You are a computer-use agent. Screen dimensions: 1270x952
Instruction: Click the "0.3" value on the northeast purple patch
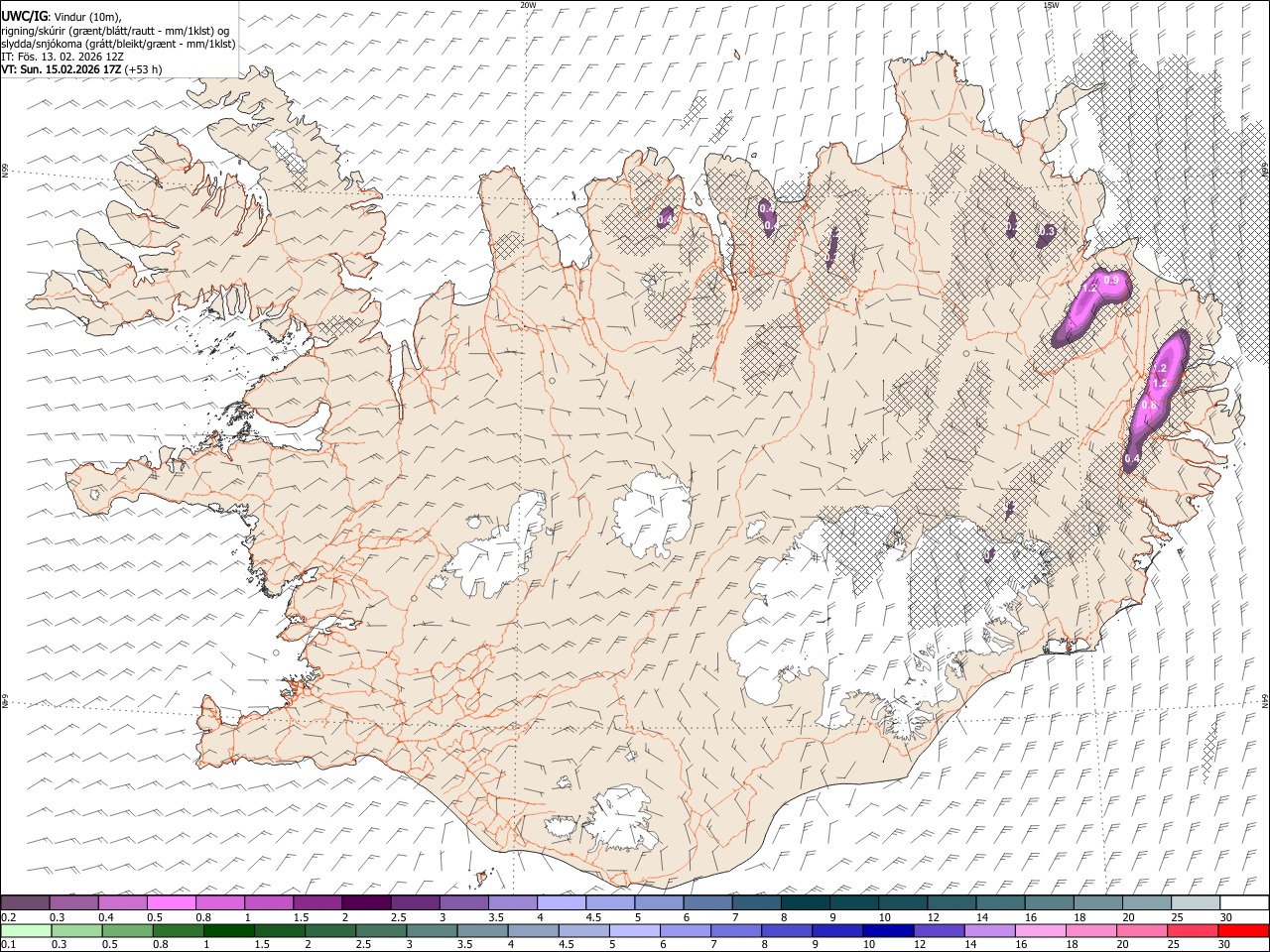[1047, 231]
